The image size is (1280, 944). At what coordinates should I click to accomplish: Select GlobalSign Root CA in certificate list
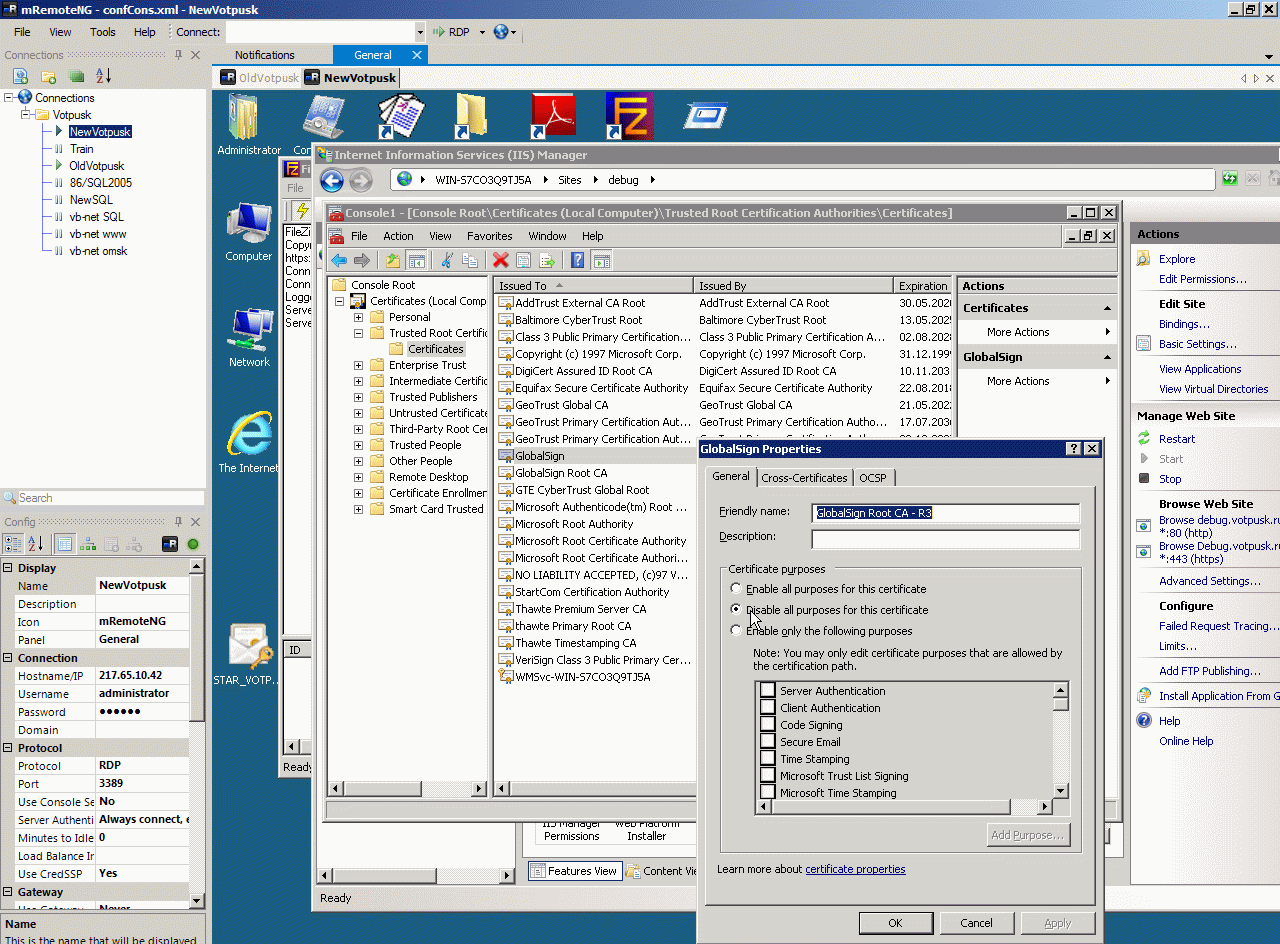click(561, 473)
